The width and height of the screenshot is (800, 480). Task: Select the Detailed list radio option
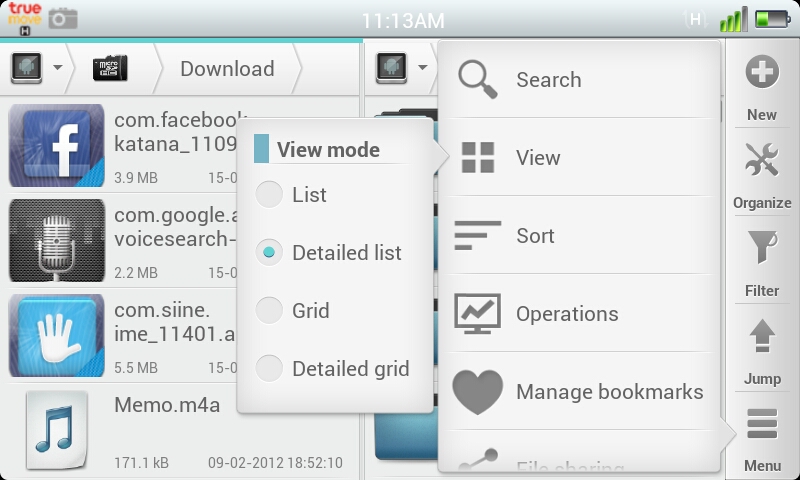[270, 253]
